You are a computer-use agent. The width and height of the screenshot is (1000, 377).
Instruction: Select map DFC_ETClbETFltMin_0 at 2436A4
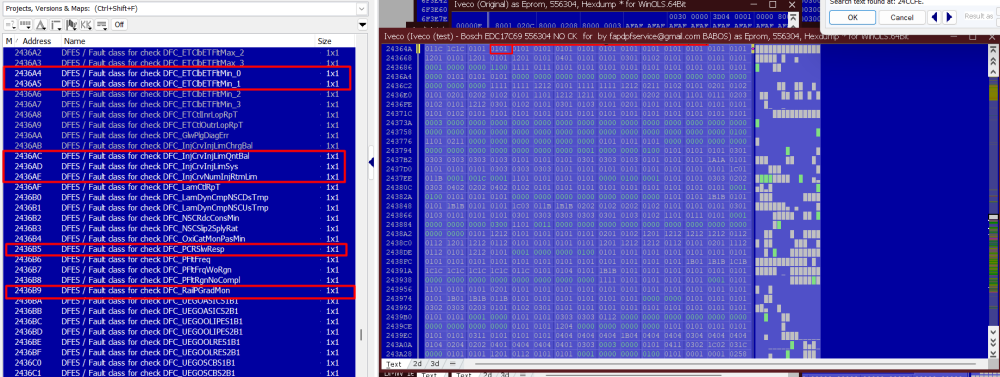(x=178, y=73)
